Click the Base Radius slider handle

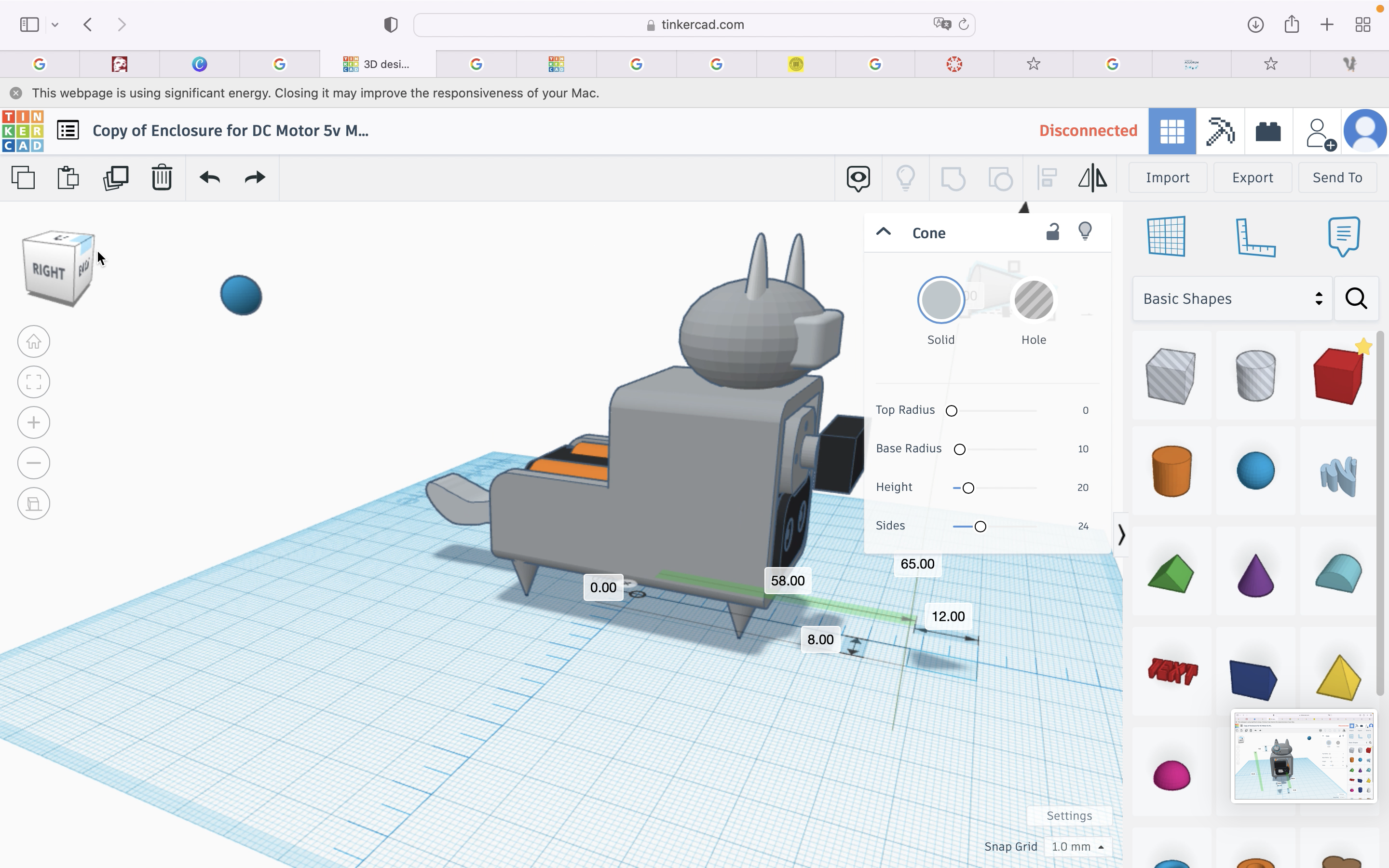[959, 449]
